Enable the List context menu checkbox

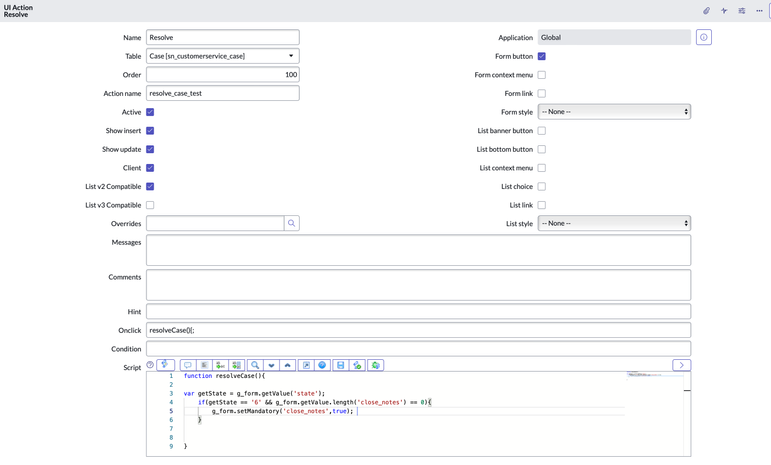tap(541, 168)
